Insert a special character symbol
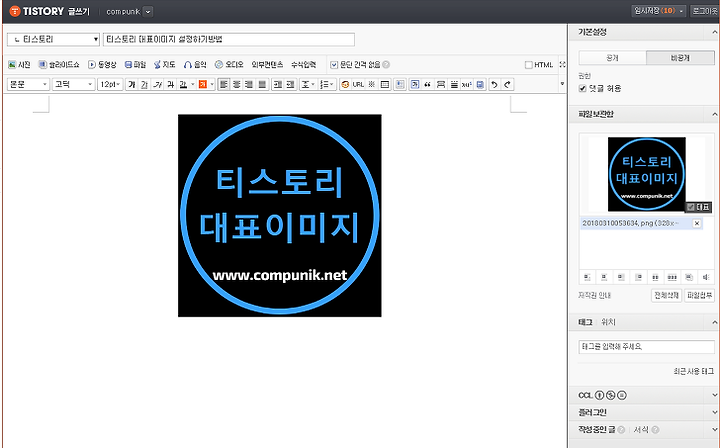This screenshot has height=448, width=720. coord(372,84)
